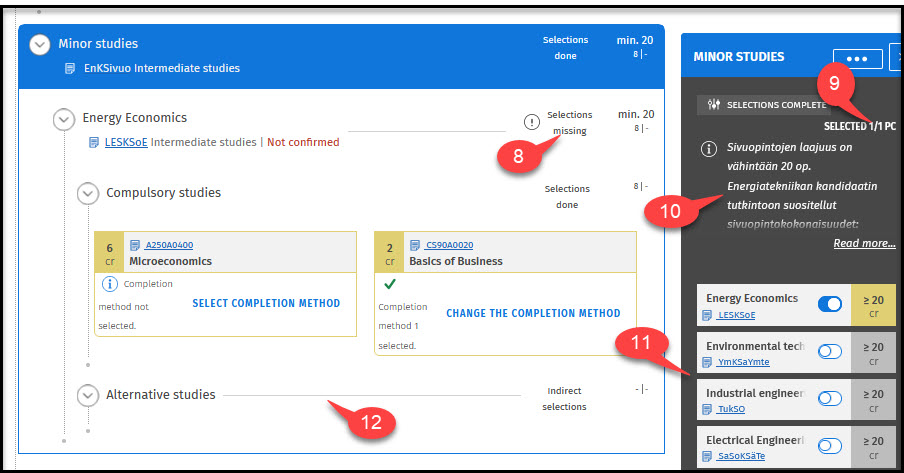904x473 pixels.
Task: Disable the Energy Economics toggle
Action: pyautogui.click(x=829, y=304)
